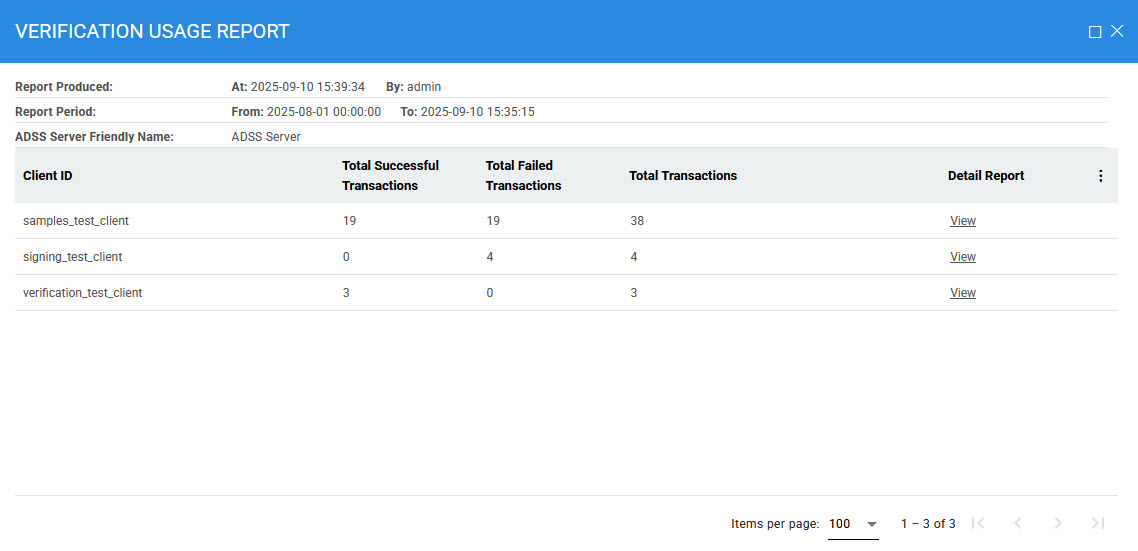Close the Verification Usage Report dialog
1138x551 pixels.
(x=1117, y=32)
